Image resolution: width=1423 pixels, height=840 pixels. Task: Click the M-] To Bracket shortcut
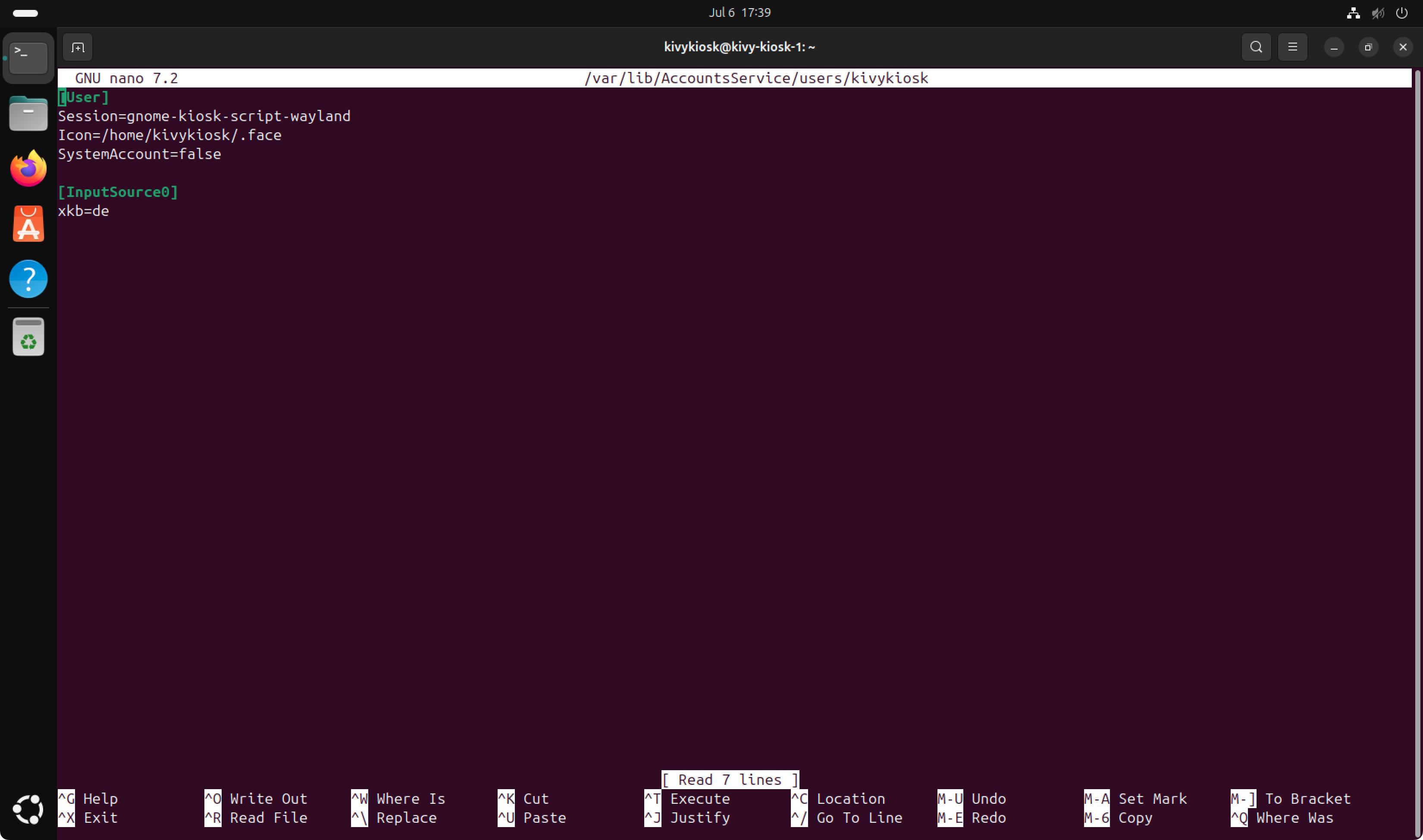pos(1291,799)
